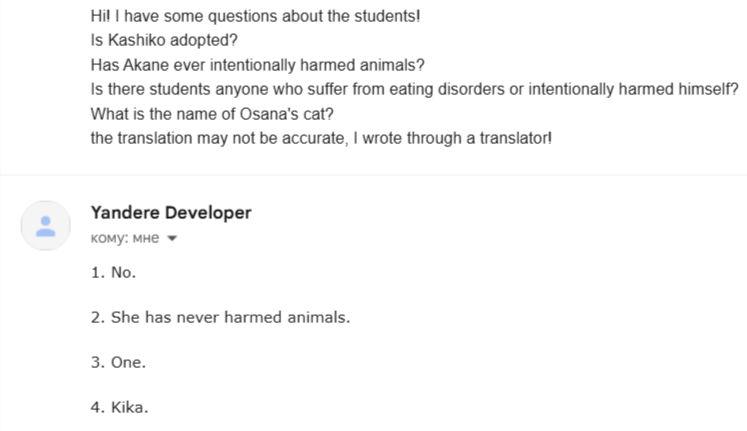Screen dimensions: 747x431
Task: Click the horizontal divider between messages
Action: click(x=373, y=175)
